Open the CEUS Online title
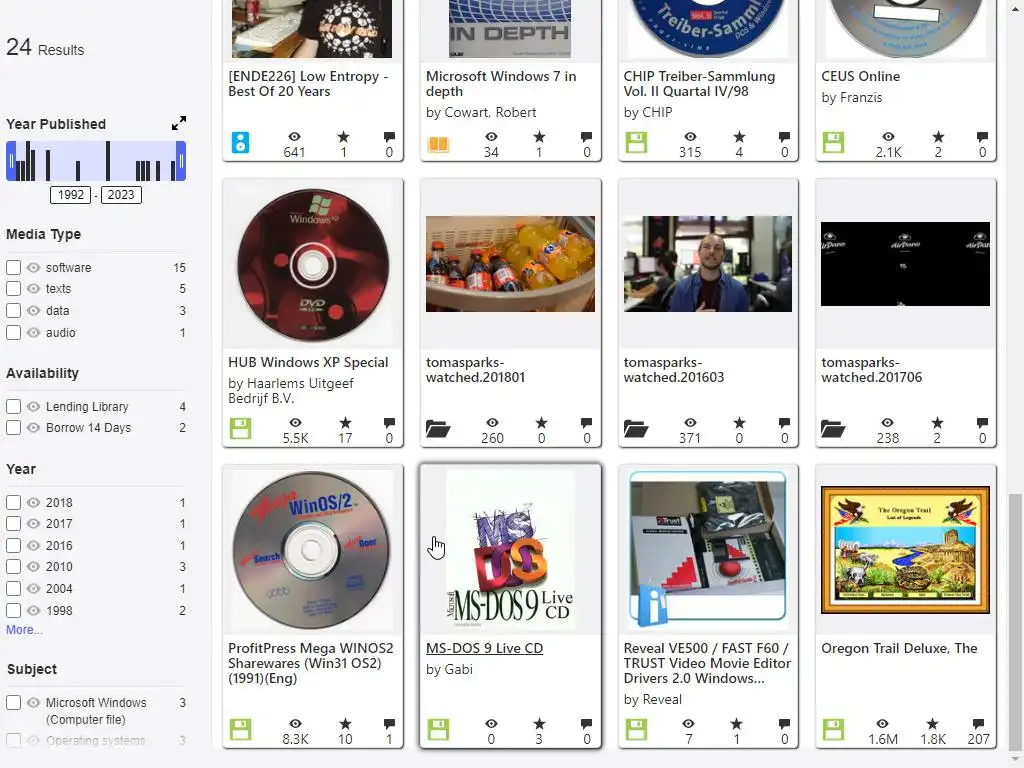Image resolution: width=1024 pixels, height=768 pixels. [x=860, y=76]
